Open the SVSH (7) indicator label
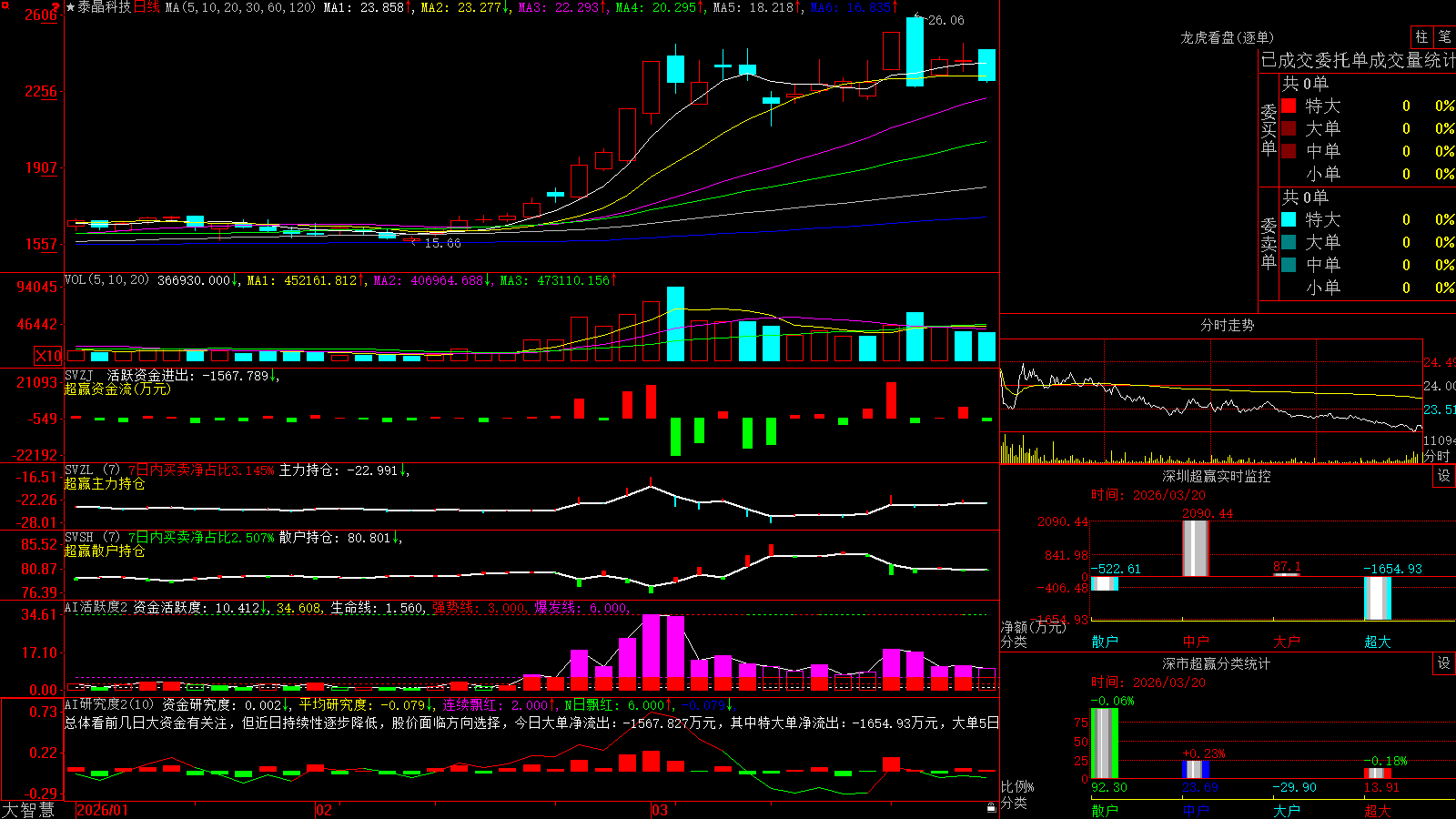Screen dimensions: 1456x819 coord(92,538)
